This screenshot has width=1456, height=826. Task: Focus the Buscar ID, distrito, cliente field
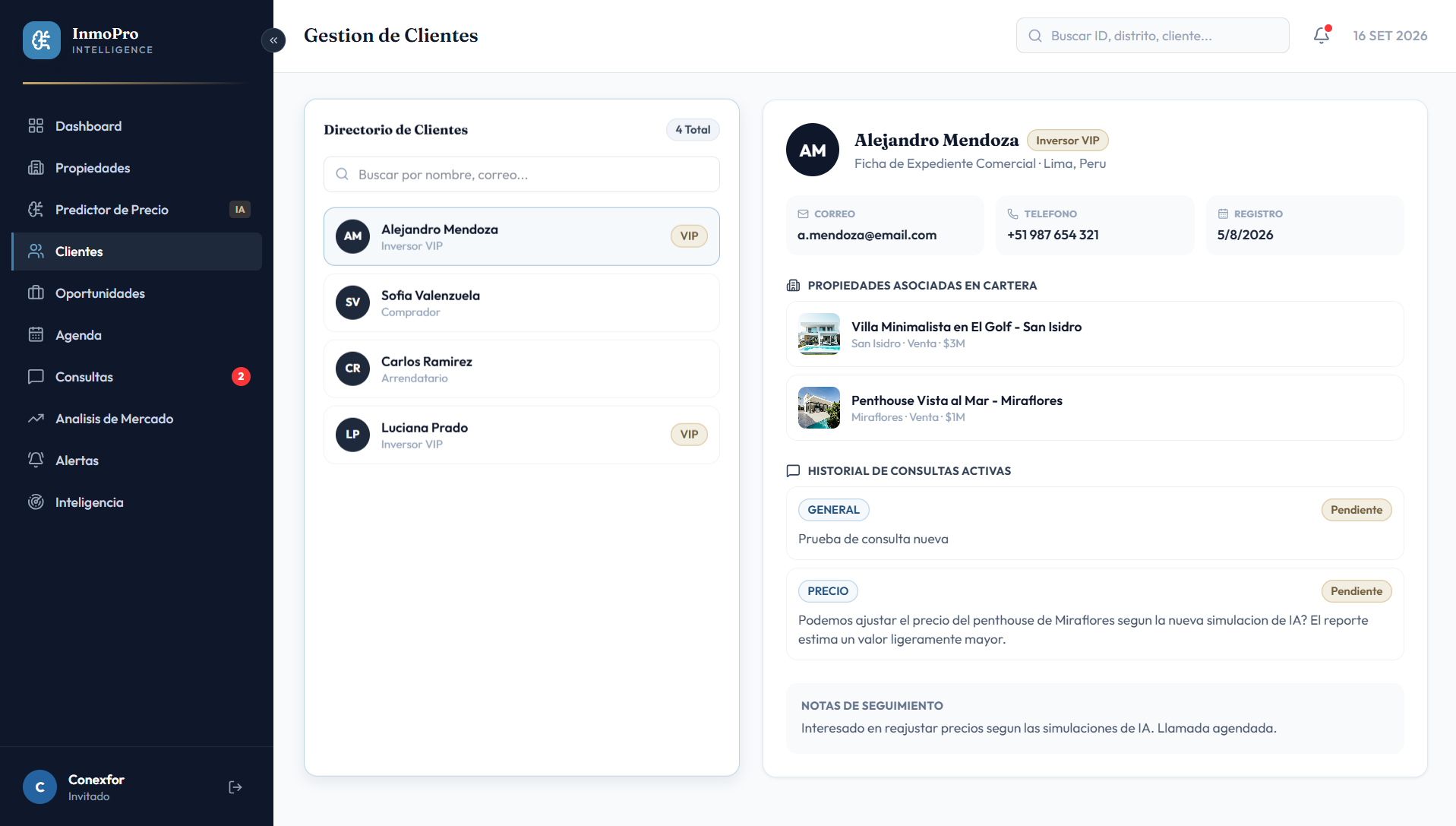pos(1152,36)
